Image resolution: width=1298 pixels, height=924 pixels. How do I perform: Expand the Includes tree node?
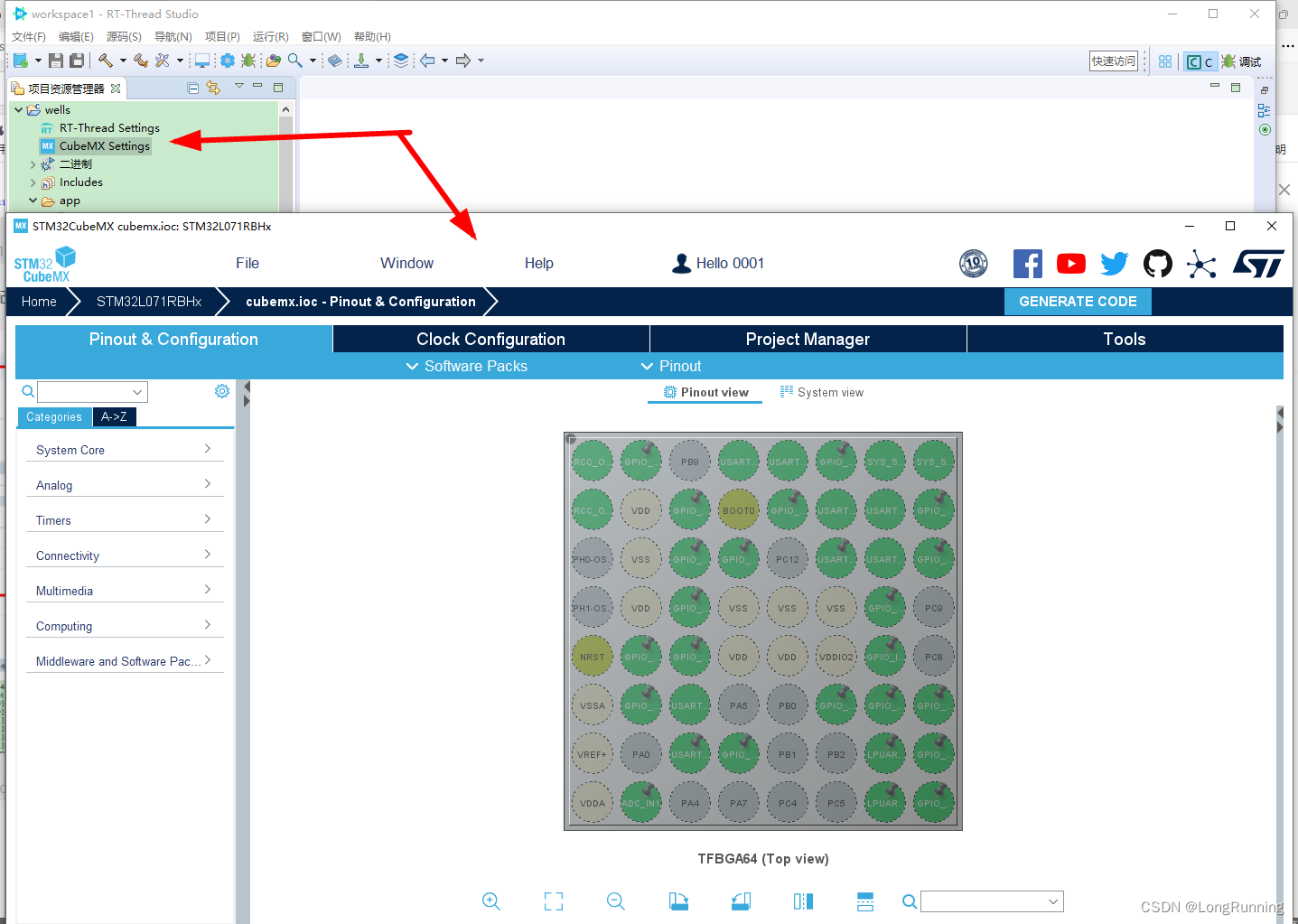(x=33, y=182)
